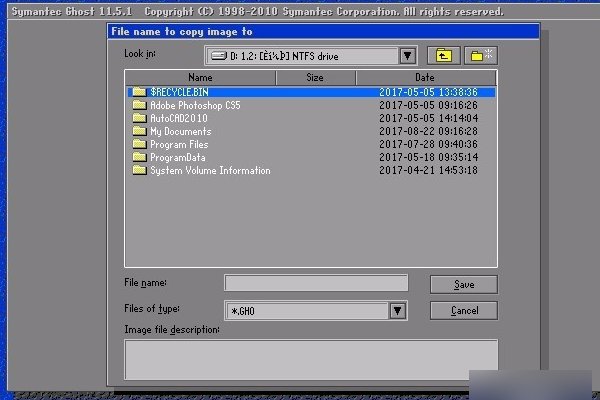The image size is (600, 400).
Task: Click the Adobe Photoshop CS5 folder icon
Action: [x=139, y=105]
